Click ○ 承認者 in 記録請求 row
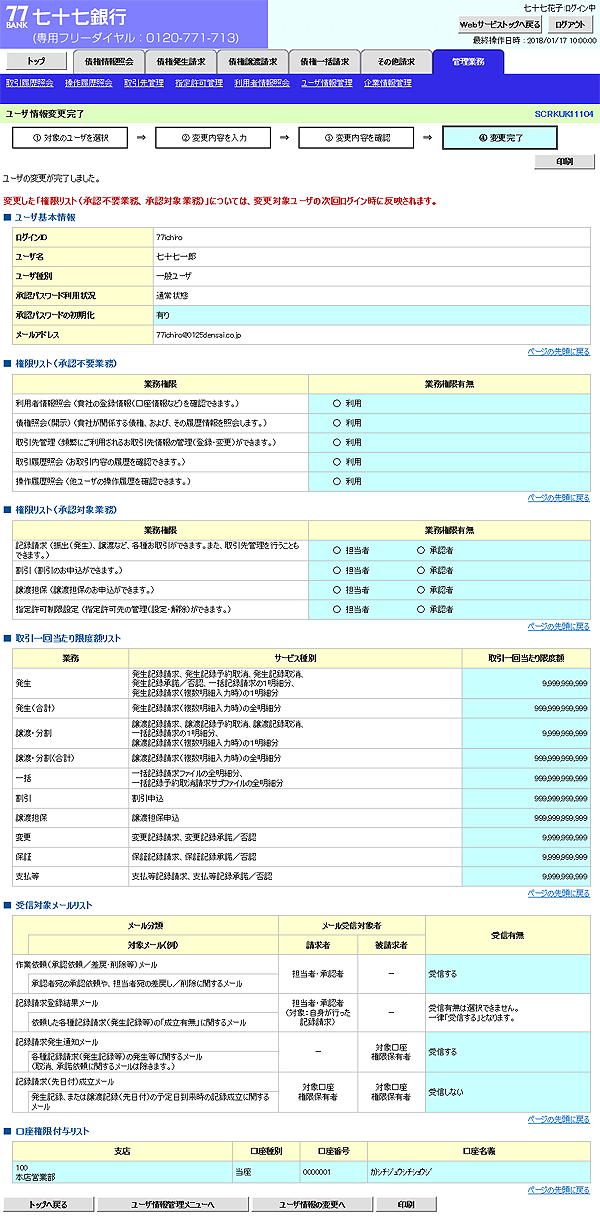The width and height of the screenshot is (600, 1218). coord(435,550)
